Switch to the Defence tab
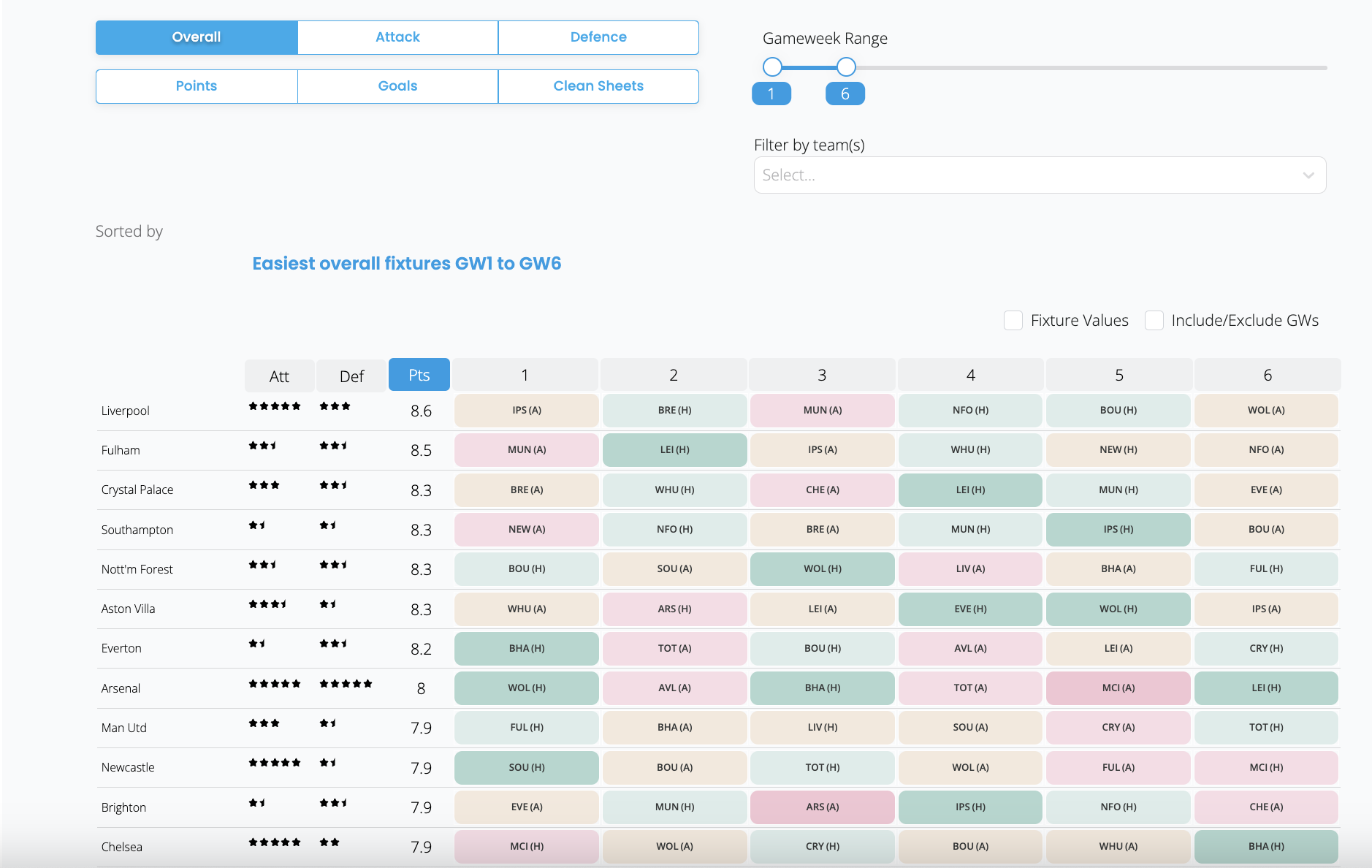The width and height of the screenshot is (1372, 868). click(598, 37)
